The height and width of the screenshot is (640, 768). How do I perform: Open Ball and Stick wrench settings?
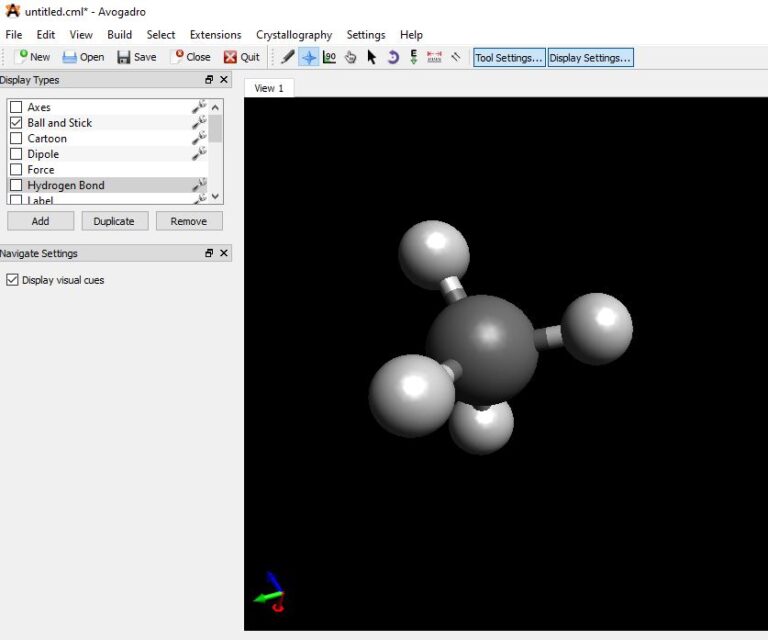199,123
